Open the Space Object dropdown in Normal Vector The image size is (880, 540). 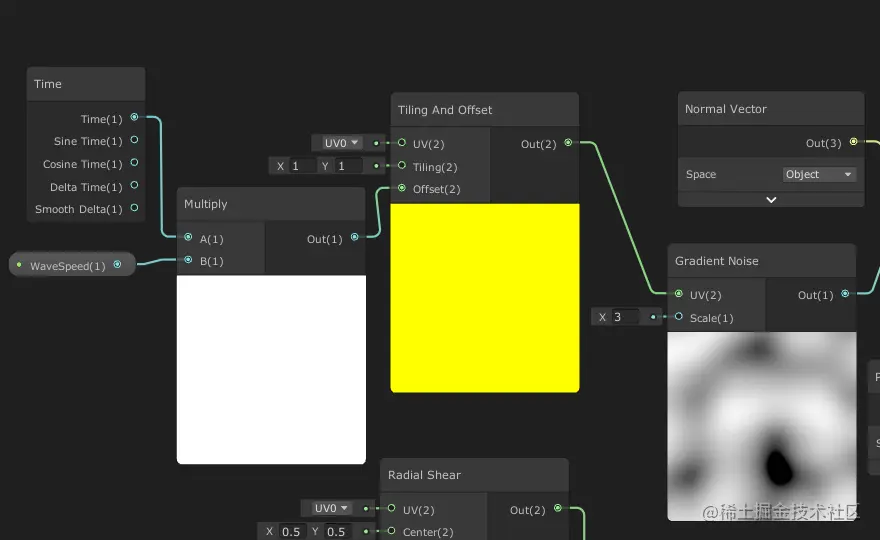pos(819,175)
